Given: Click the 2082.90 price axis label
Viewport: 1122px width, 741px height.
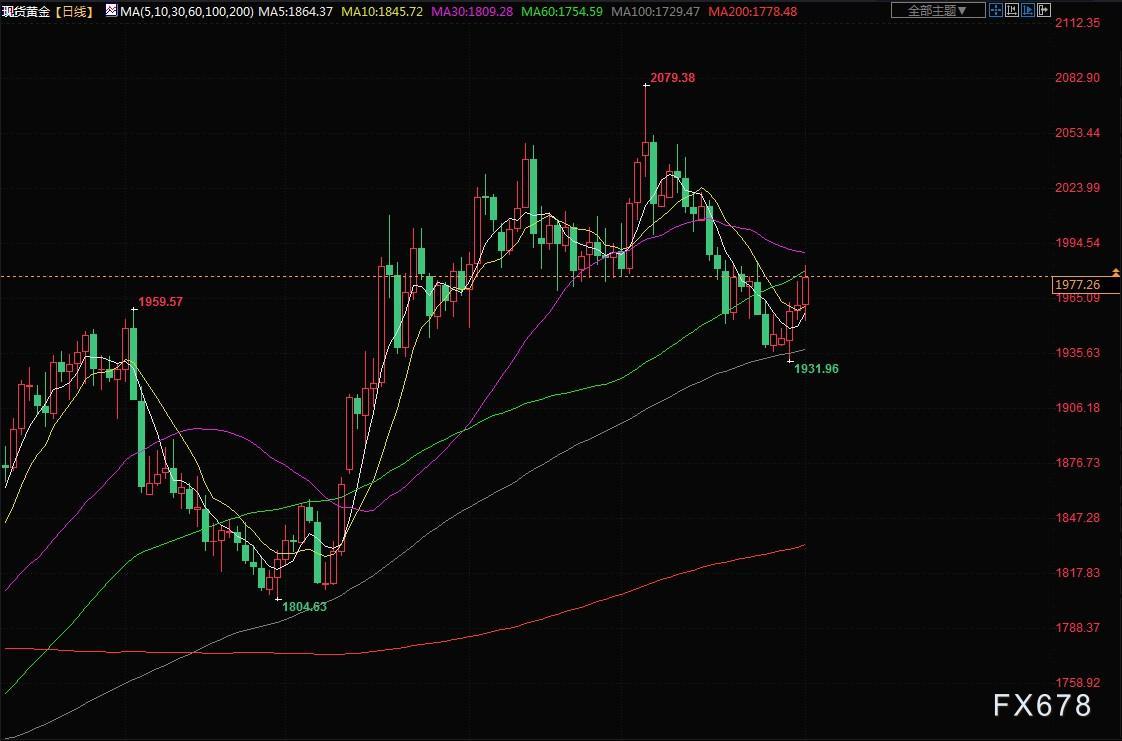Looking at the screenshot, I should tap(1078, 77).
